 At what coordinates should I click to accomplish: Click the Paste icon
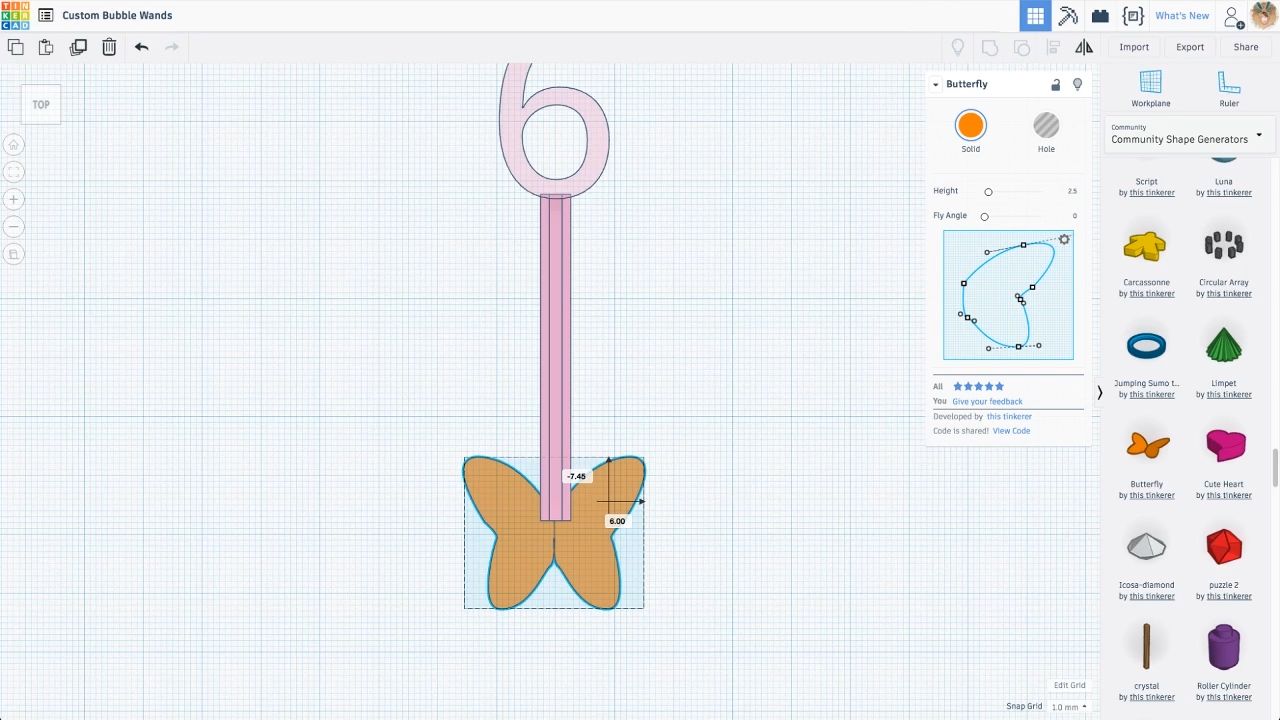point(45,46)
